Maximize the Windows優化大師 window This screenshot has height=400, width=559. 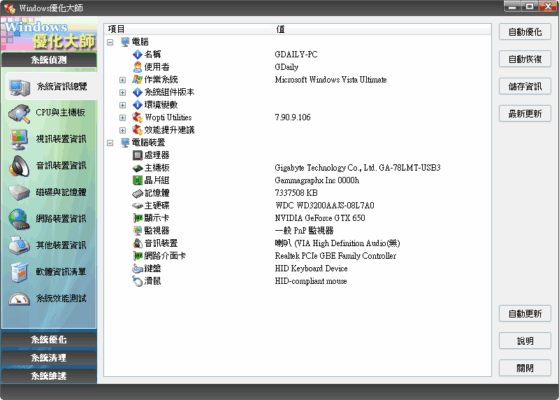click(x=529, y=6)
